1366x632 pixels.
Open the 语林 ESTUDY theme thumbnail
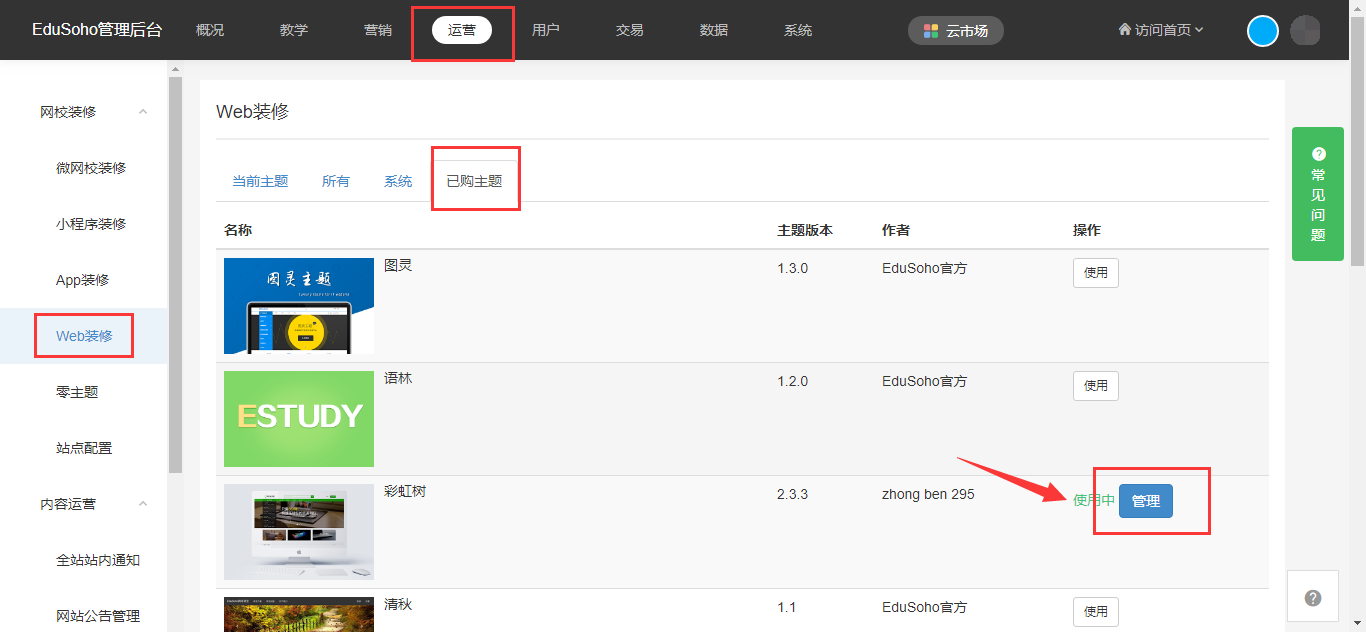point(299,419)
